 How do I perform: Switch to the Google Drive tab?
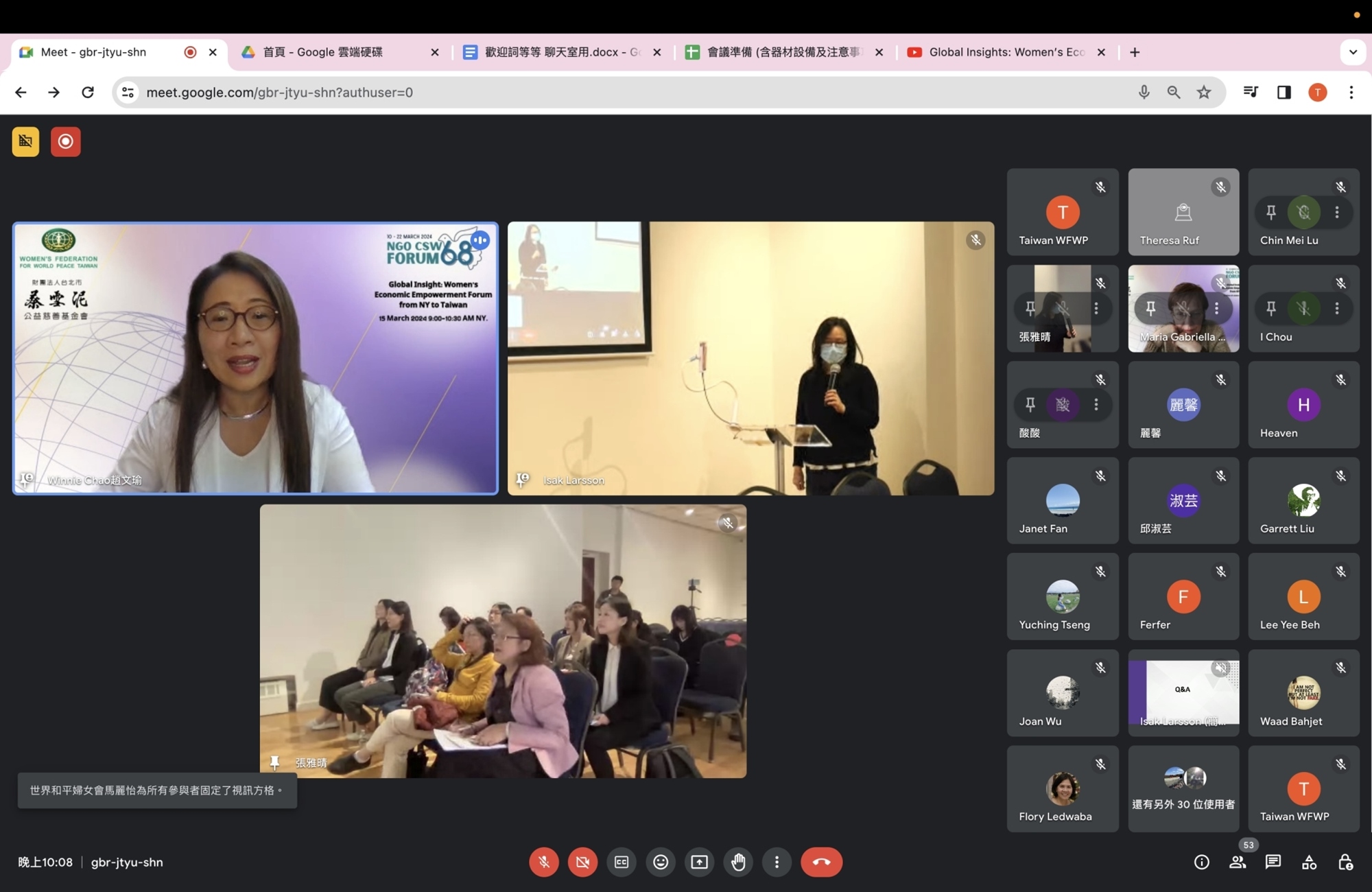point(324,52)
